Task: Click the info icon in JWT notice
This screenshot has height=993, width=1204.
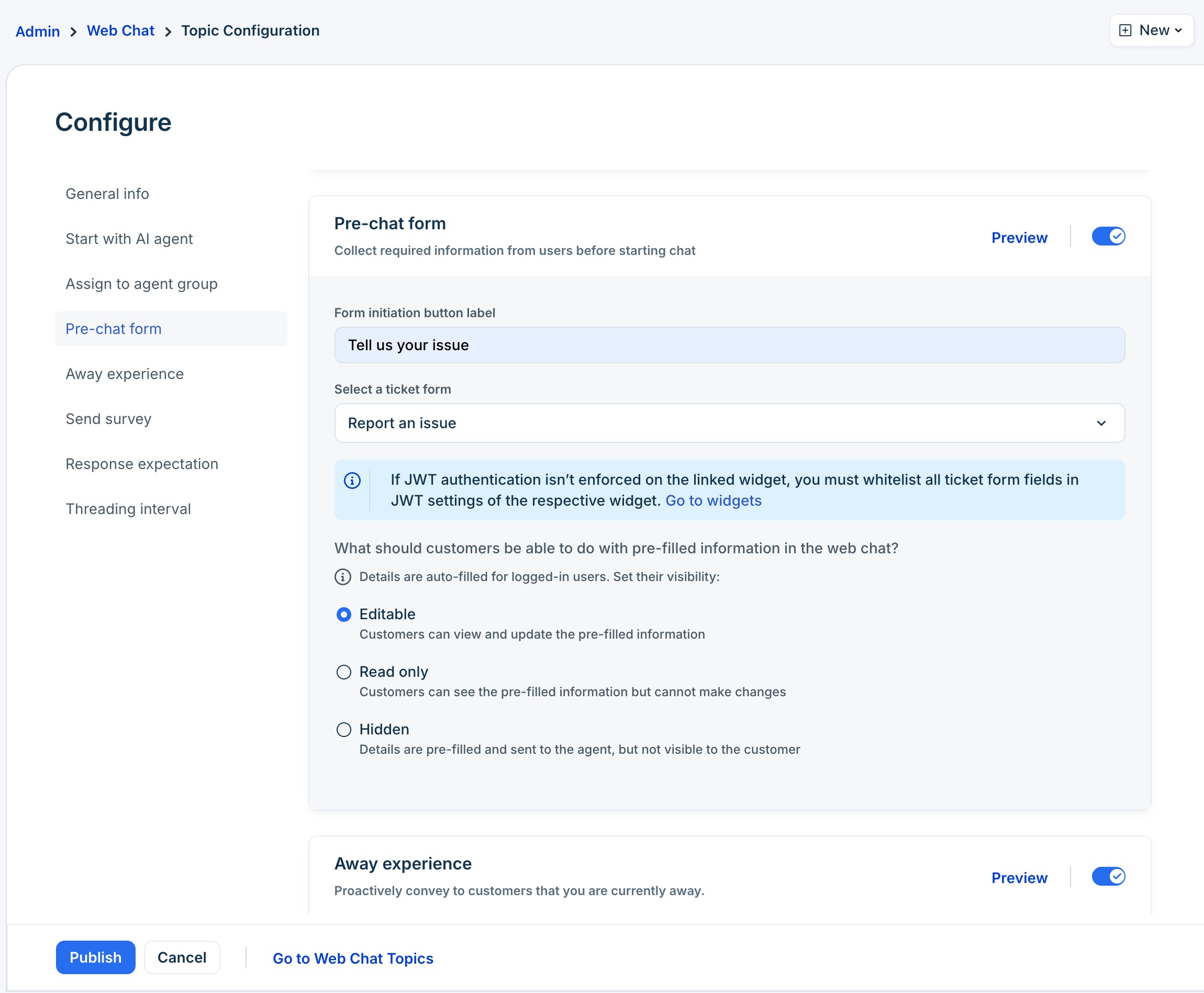Action: [x=352, y=481]
